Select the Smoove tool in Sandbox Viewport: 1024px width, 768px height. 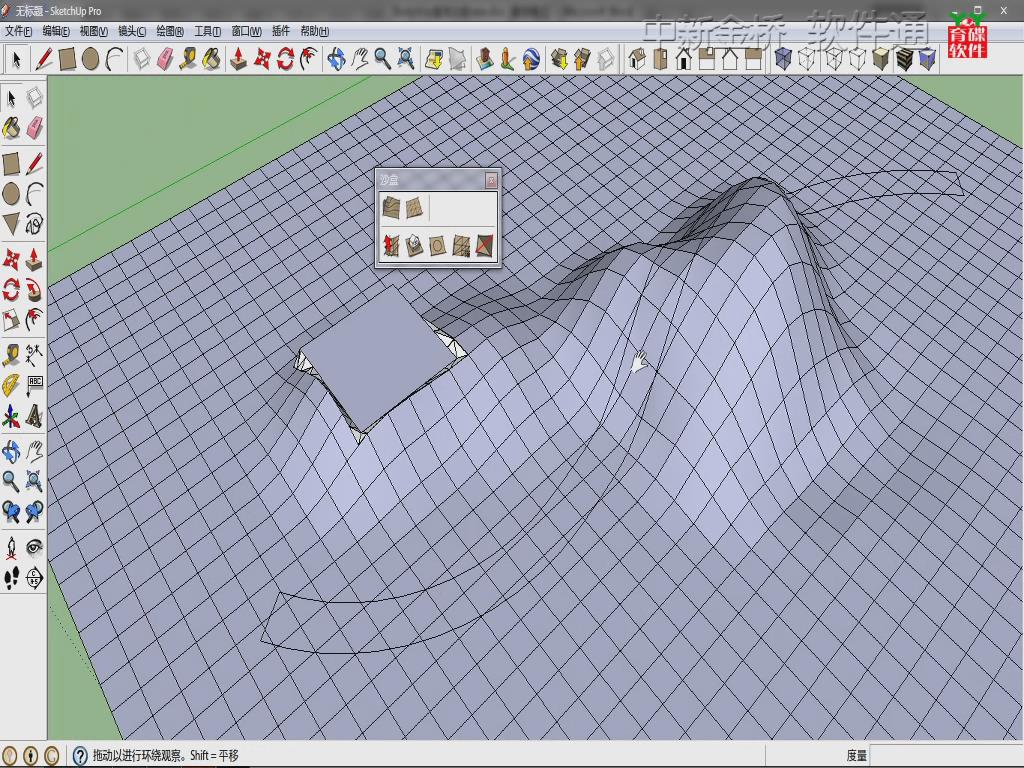[391, 246]
